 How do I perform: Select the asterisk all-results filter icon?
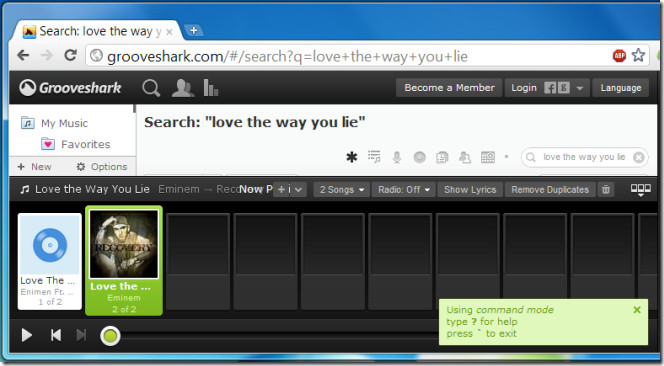[351, 157]
